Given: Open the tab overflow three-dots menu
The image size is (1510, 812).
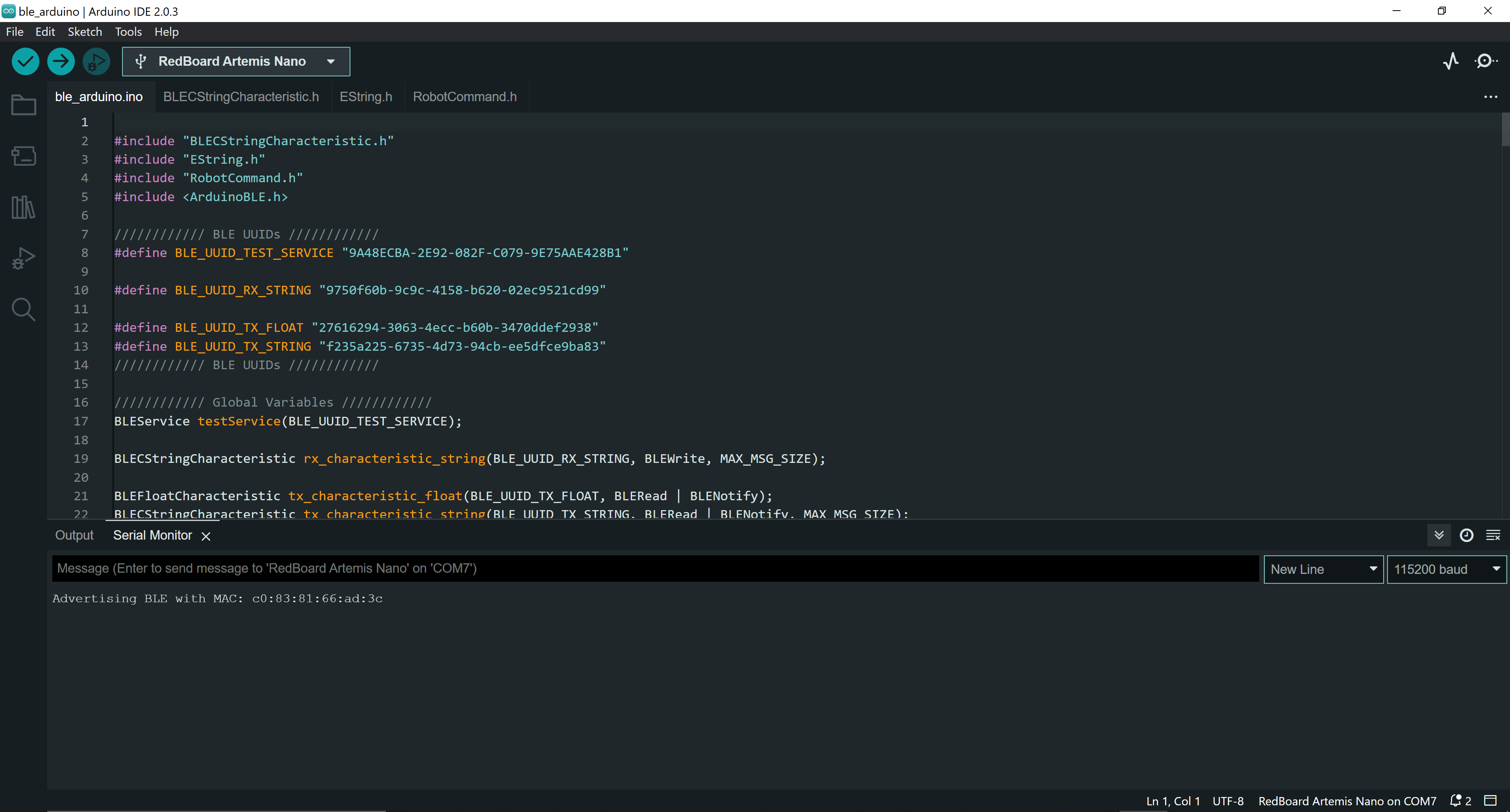Looking at the screenshot, I should [x=1490, y=97].
